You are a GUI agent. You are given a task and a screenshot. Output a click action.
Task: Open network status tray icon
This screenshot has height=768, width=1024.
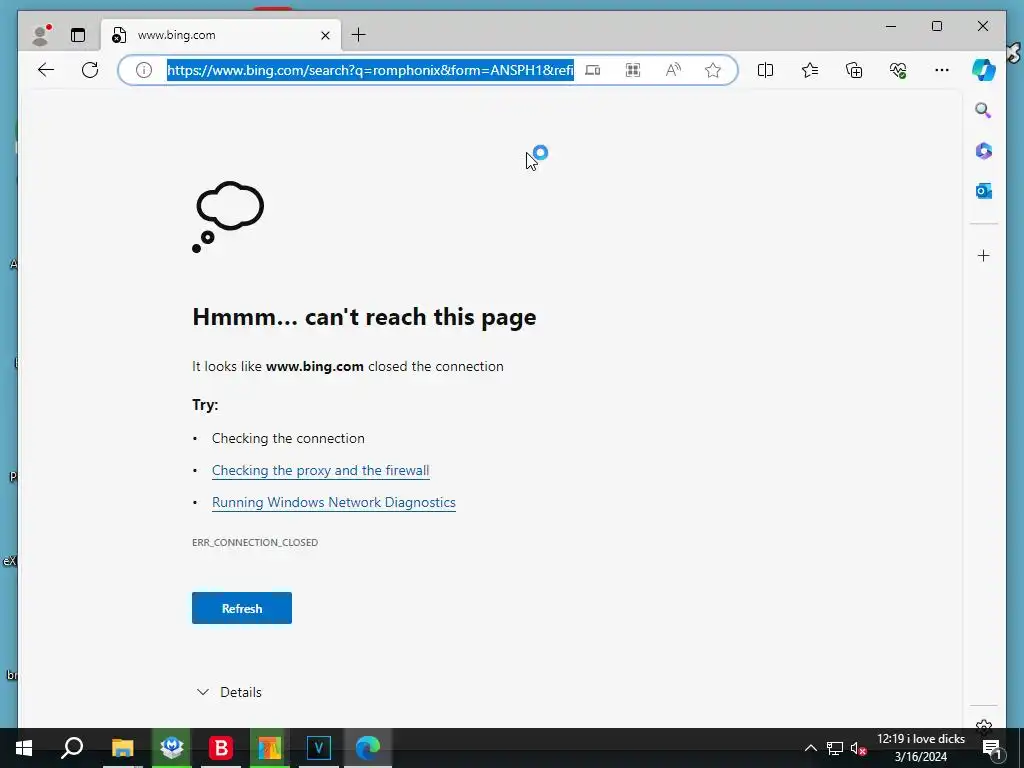tap(835, 748)
